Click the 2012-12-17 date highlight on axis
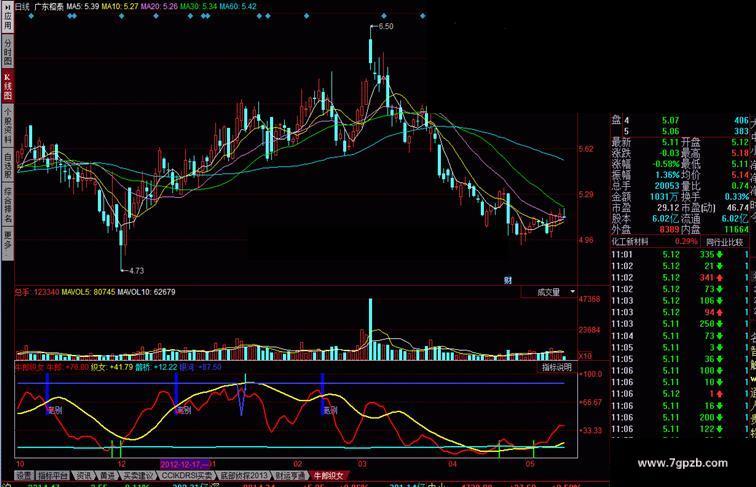The image size is (756, 487). [185, 464]
